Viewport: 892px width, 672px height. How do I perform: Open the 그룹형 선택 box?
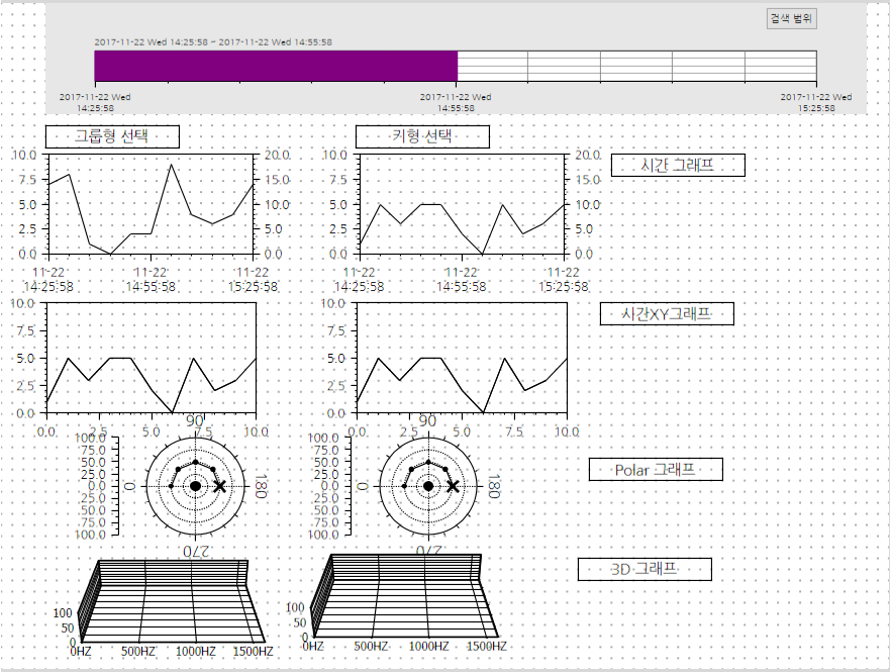(x=113, y=137)
